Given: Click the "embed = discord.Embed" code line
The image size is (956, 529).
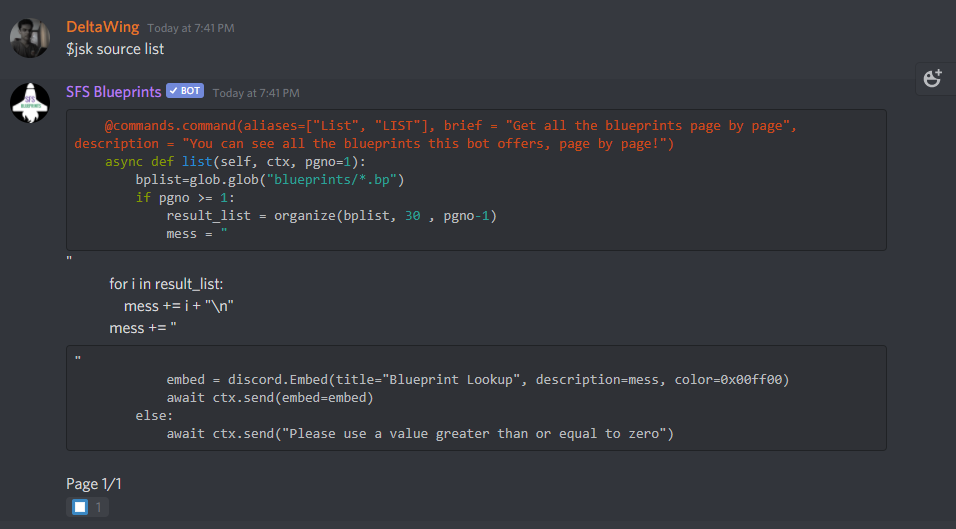Looking at the screenshot, I should click(x=478, y=380).
